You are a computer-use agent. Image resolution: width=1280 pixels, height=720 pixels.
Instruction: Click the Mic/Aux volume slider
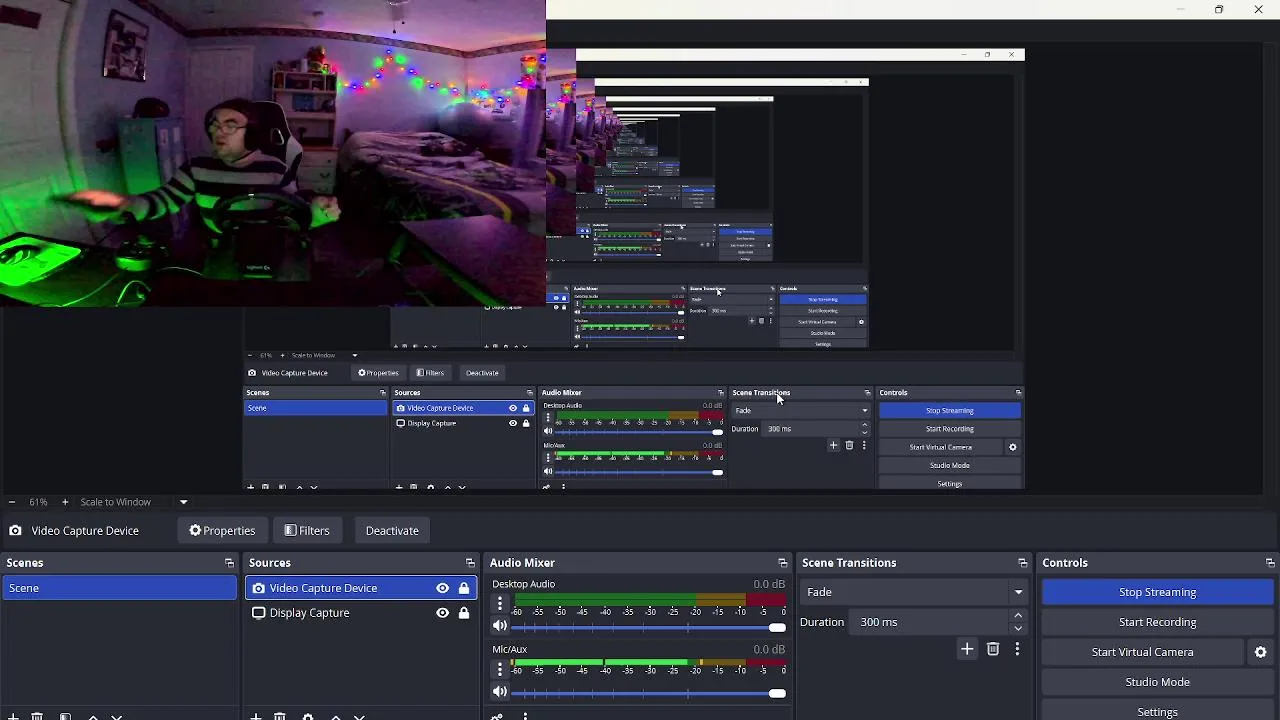[x=650, y=693]
